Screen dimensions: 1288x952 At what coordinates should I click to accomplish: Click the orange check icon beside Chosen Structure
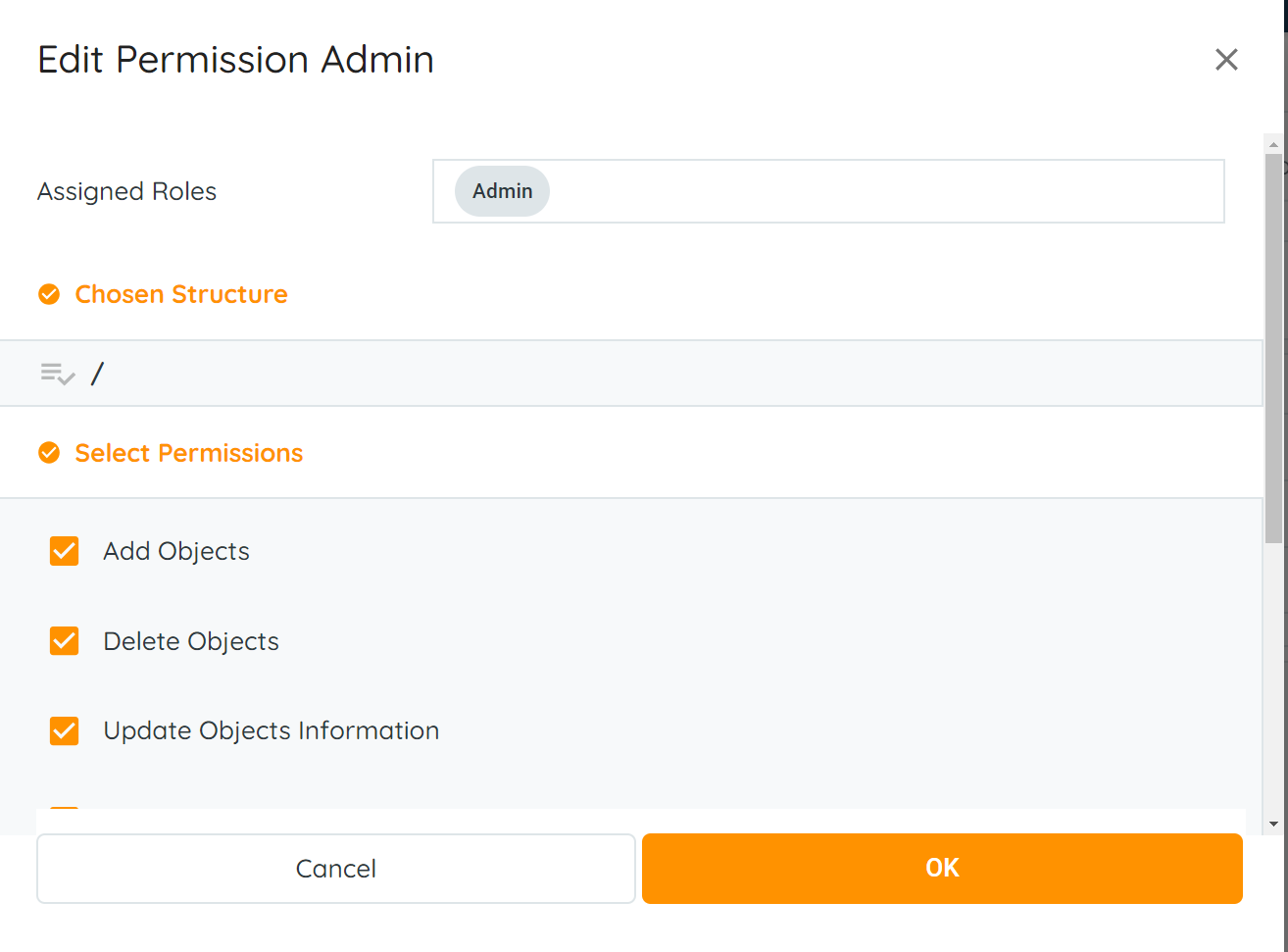[x=49, y=294]
